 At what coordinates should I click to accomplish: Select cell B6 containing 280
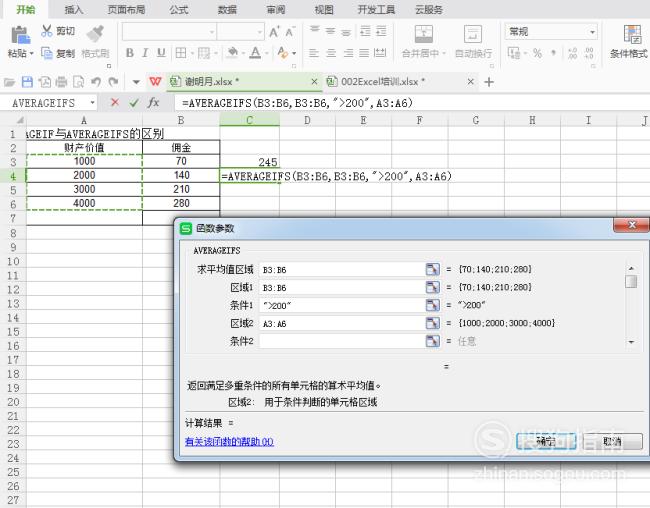click(181, 203)
